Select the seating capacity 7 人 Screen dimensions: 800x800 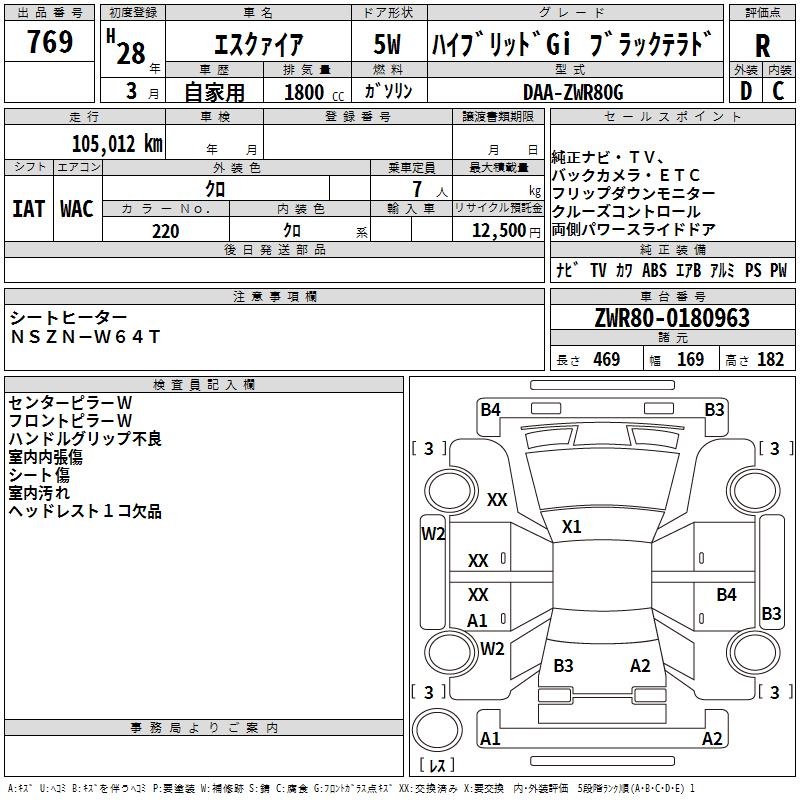point(430,190)
